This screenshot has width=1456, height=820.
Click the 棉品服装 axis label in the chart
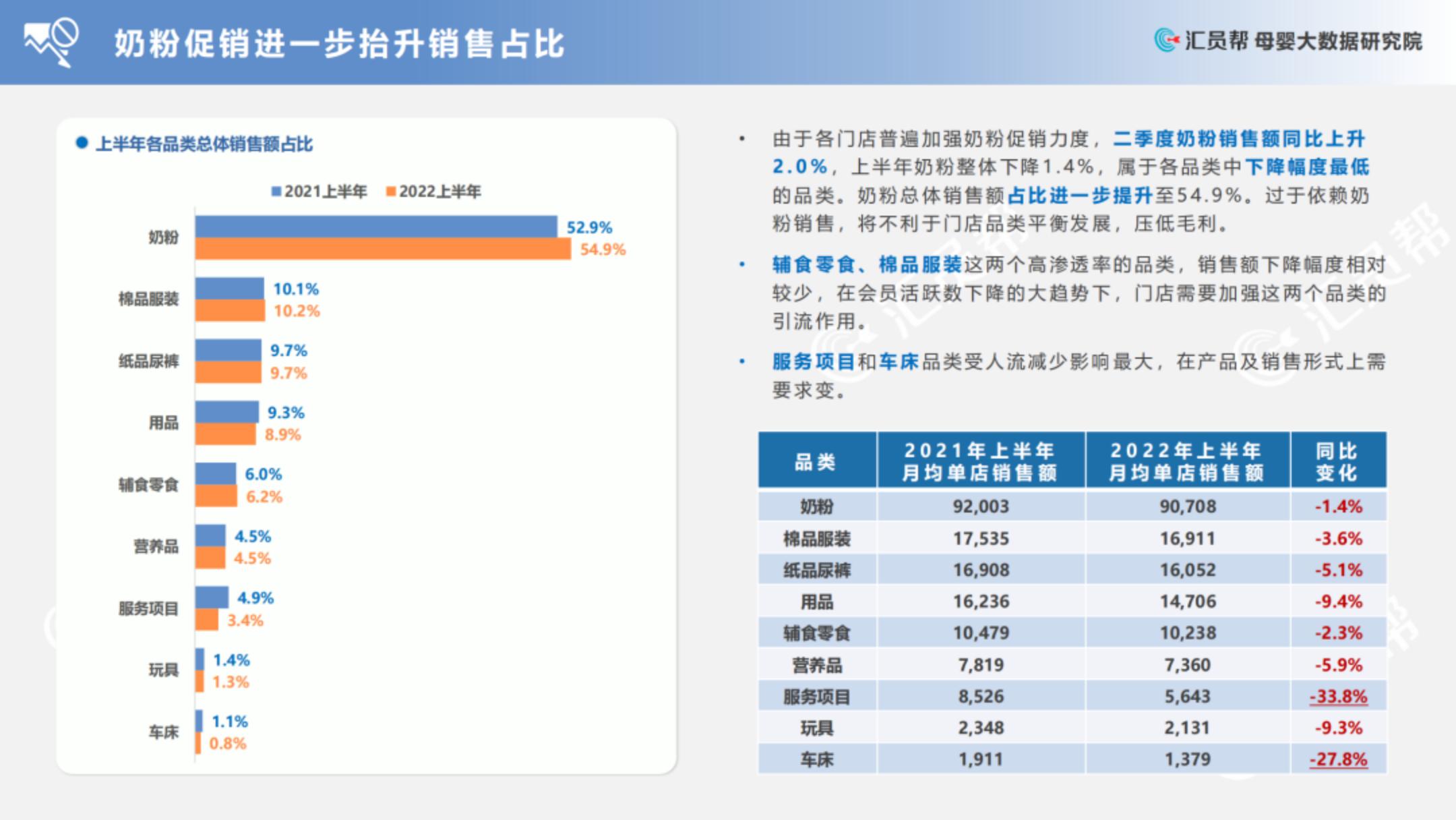(x=149, y=299)
